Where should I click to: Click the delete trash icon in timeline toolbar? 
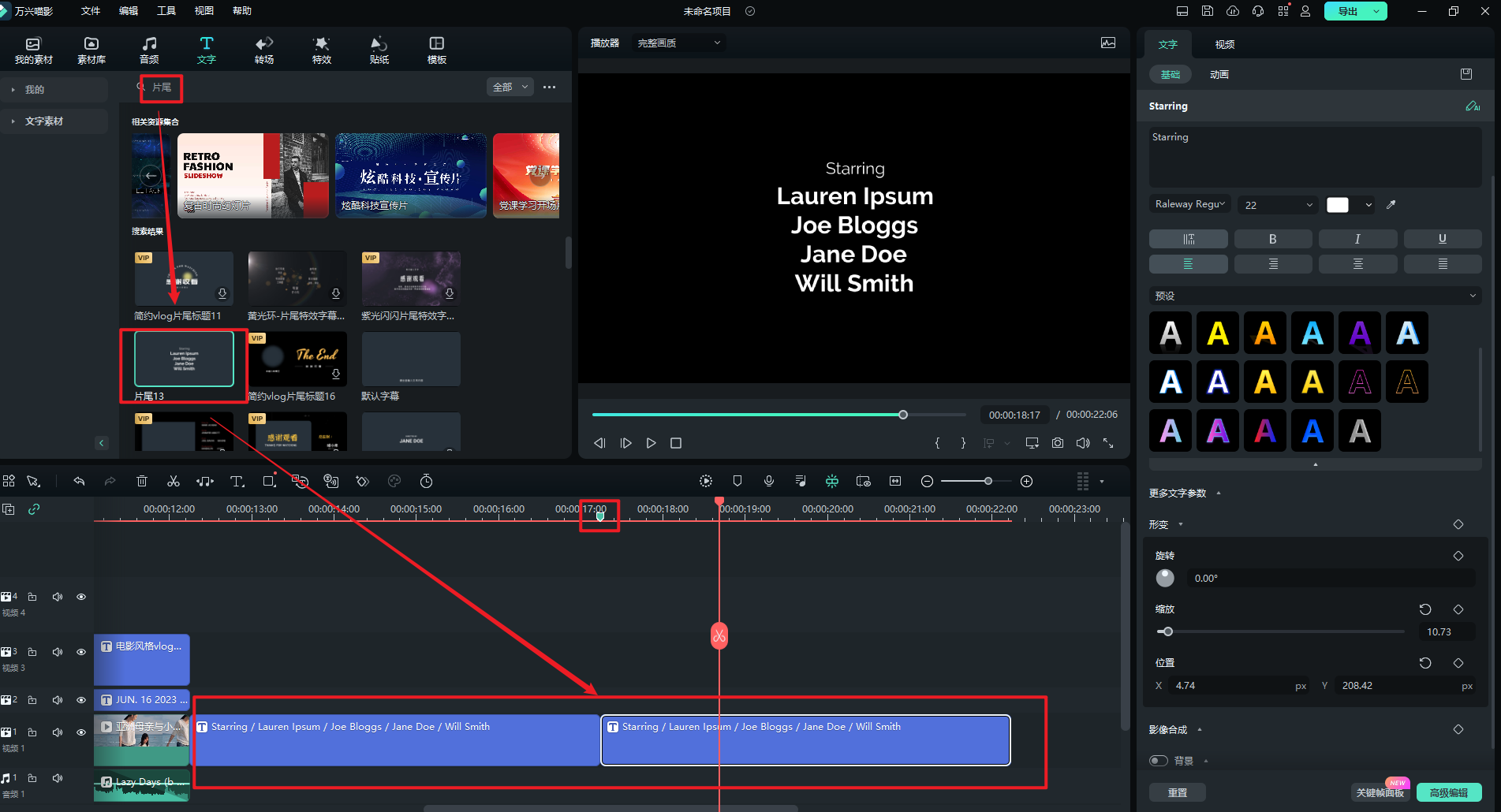click(142, 481)
